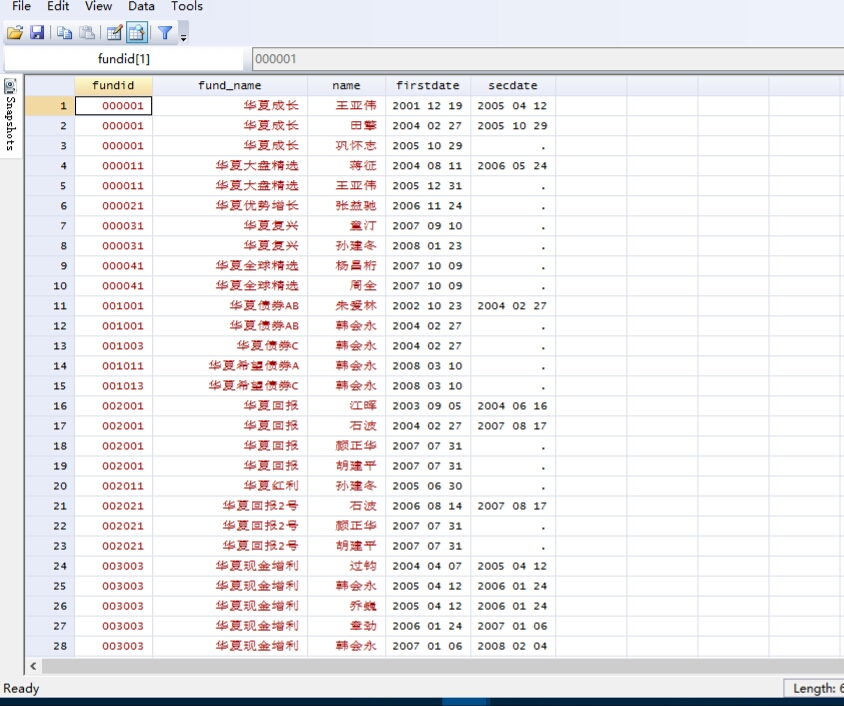Save the dataset using the floppy icon
The width and height of the screenshot is (844, 706).
click(37, 33)
